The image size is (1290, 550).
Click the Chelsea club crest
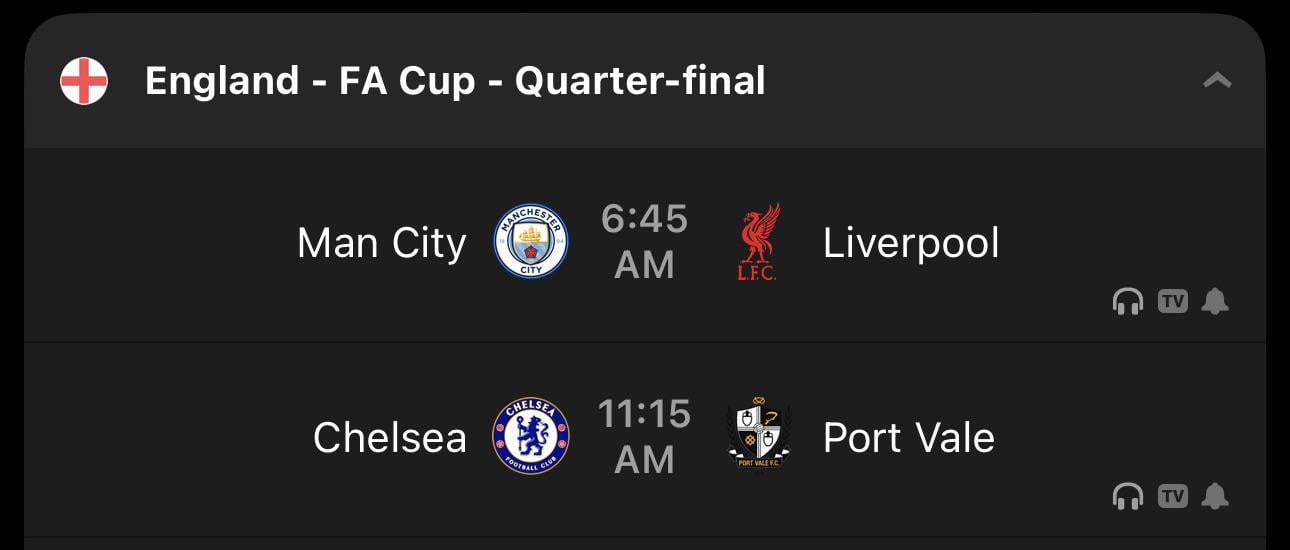tap(531, 436)
